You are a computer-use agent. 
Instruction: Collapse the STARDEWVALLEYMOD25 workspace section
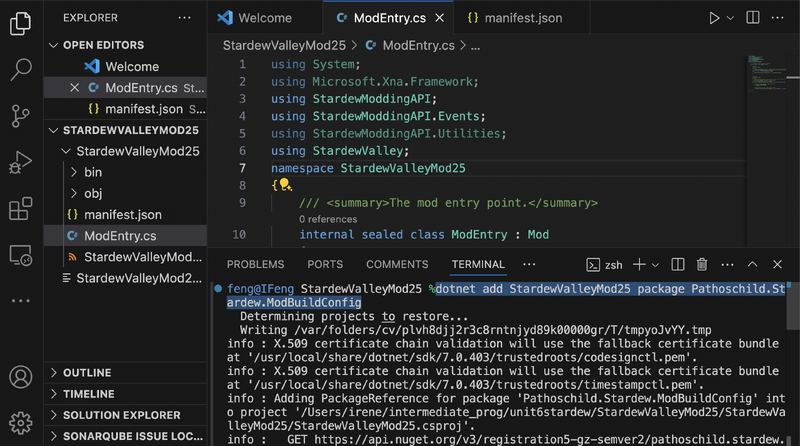click(125, 130)
